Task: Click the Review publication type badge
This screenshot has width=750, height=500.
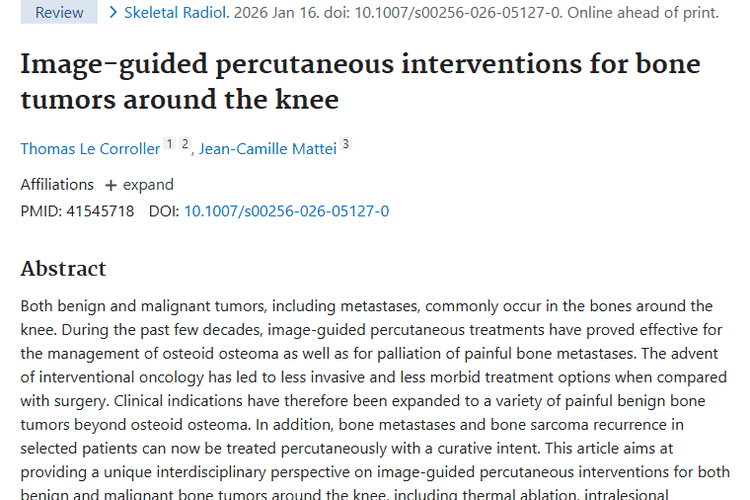Action: tap(59, 12)
